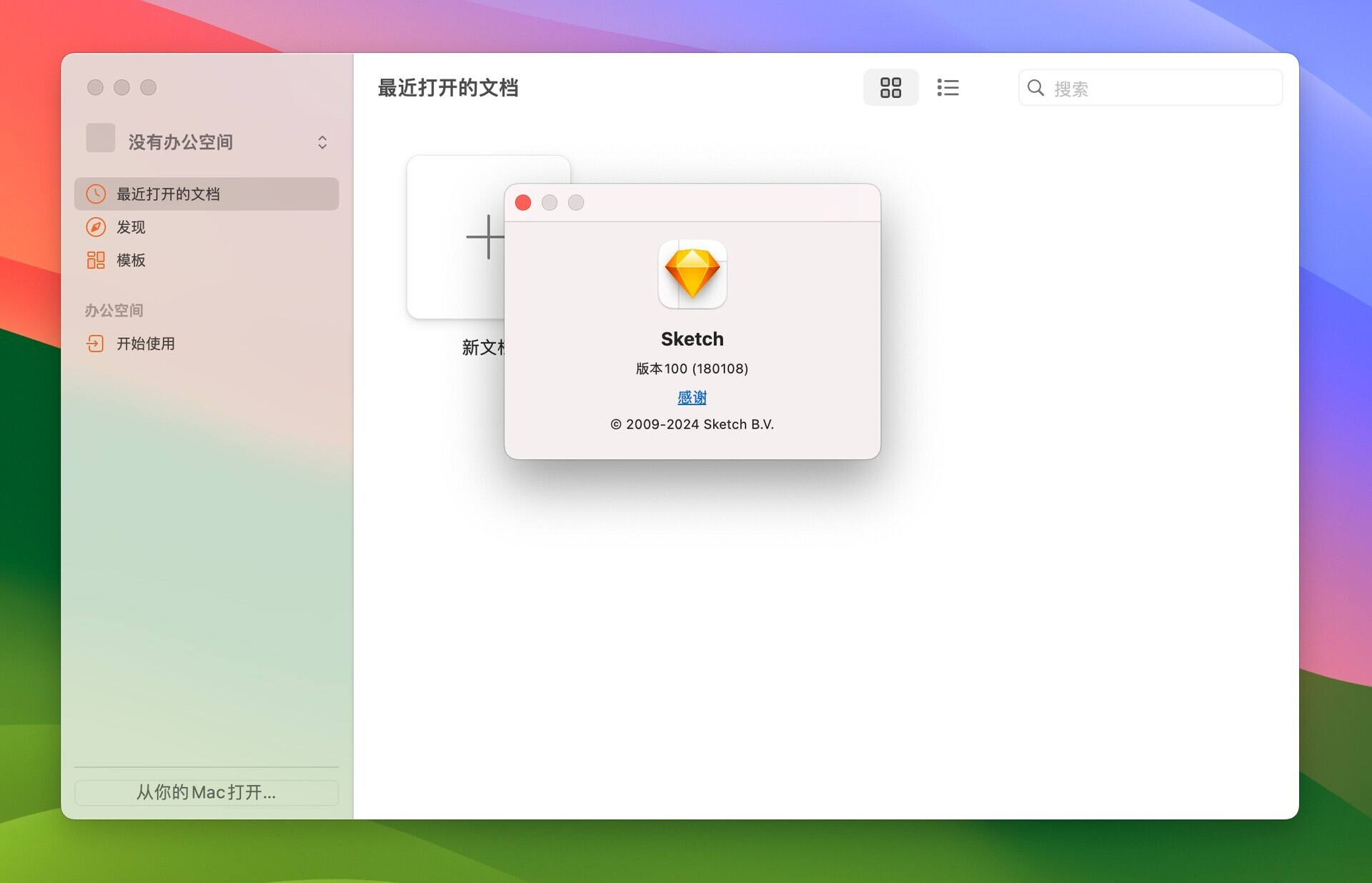Select 最近打开的文档 in the sidebar
Screen dimensions: 1372x883
(207, 194)
